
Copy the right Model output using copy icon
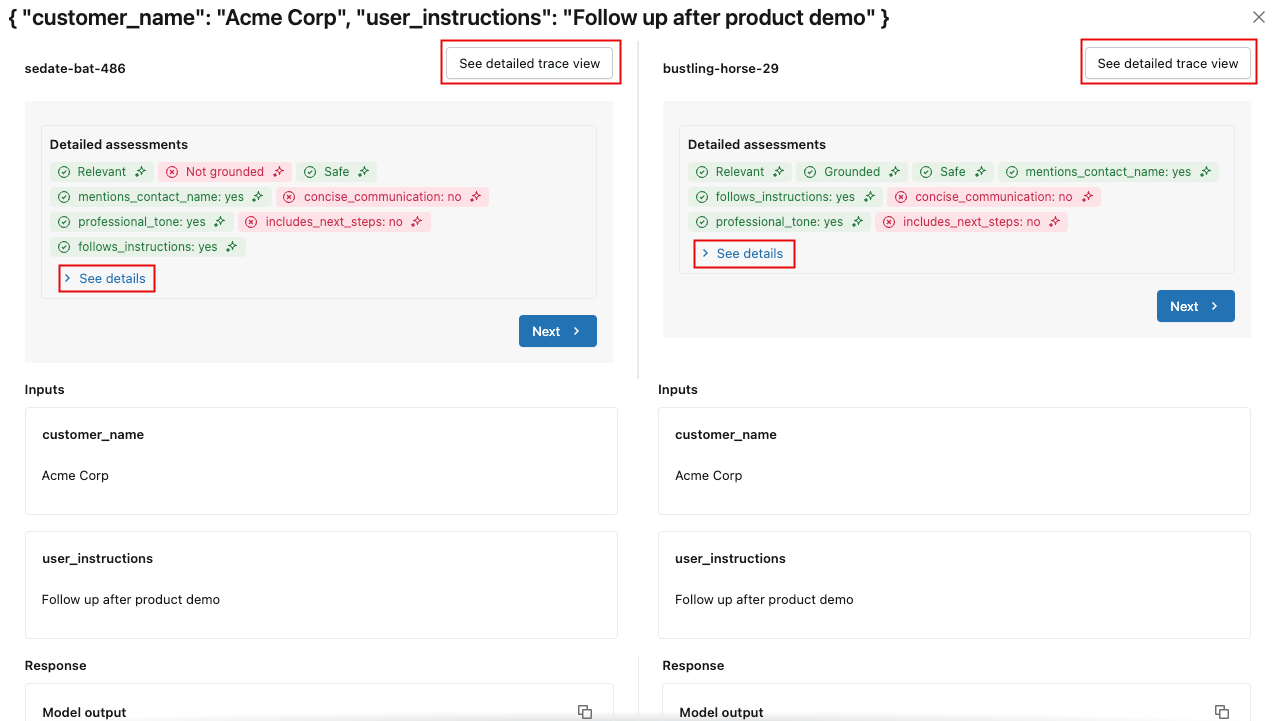coord(1221,712)
